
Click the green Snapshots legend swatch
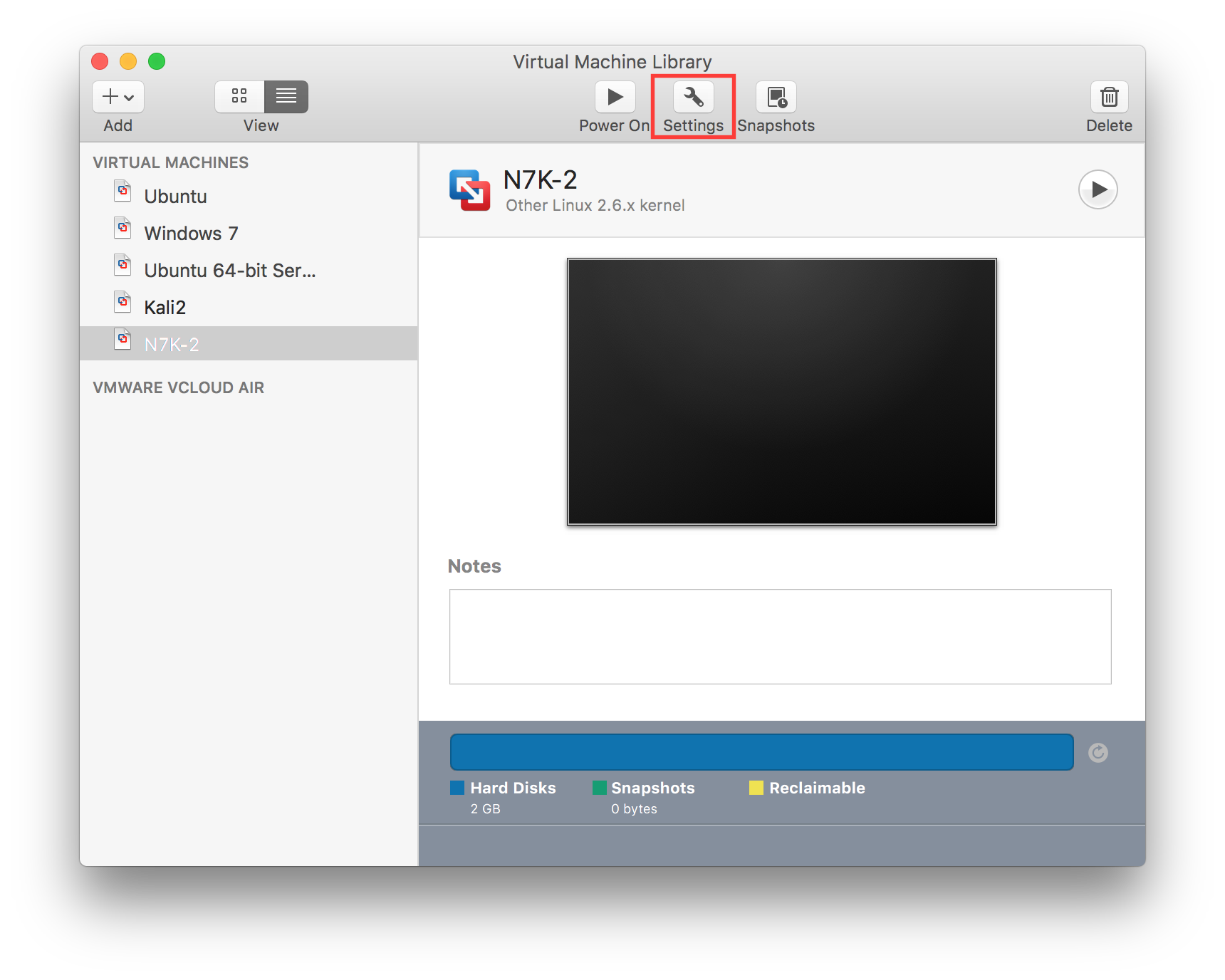pos(600,788)
